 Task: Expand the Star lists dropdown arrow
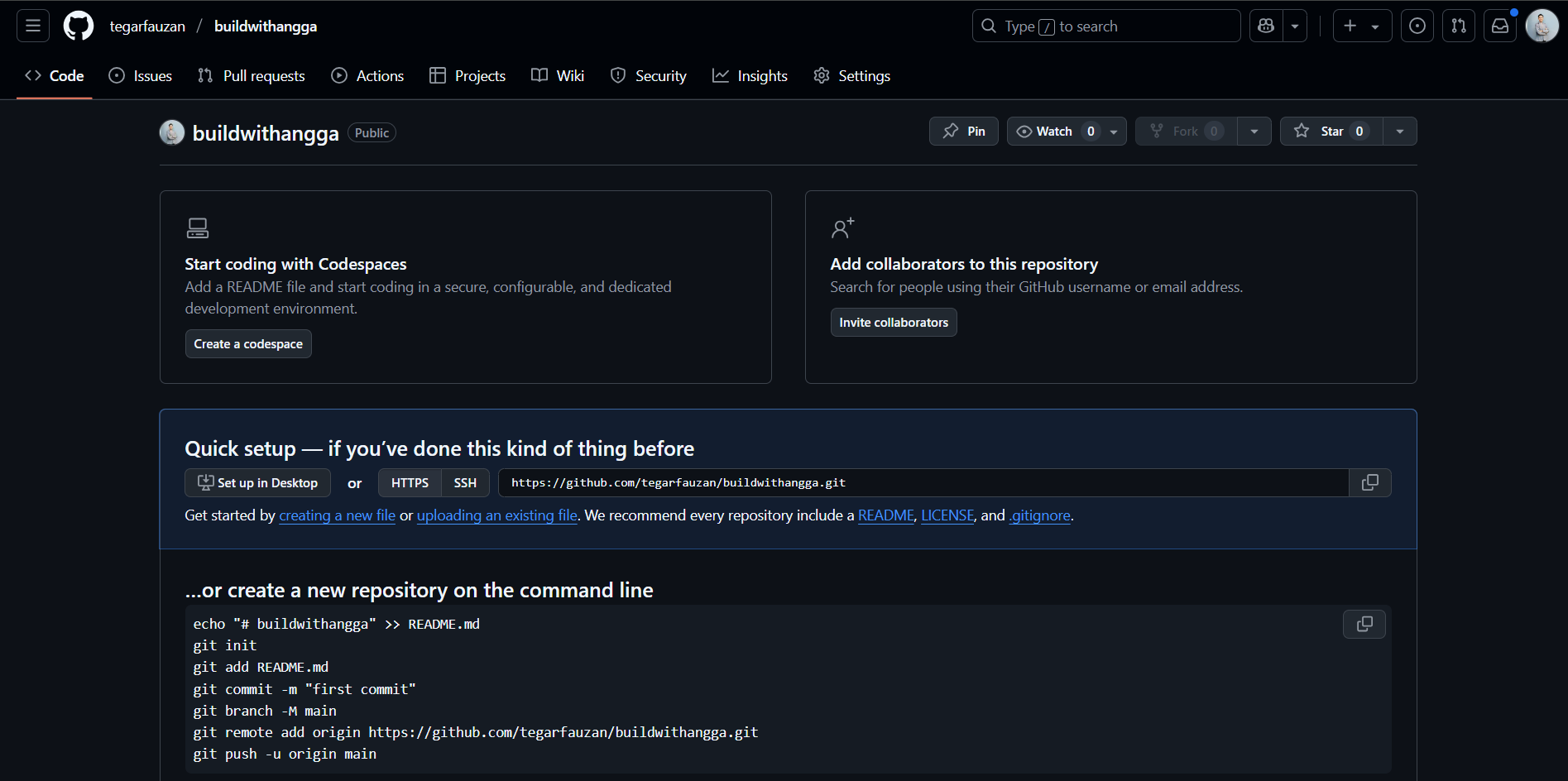coord(1400,132)
